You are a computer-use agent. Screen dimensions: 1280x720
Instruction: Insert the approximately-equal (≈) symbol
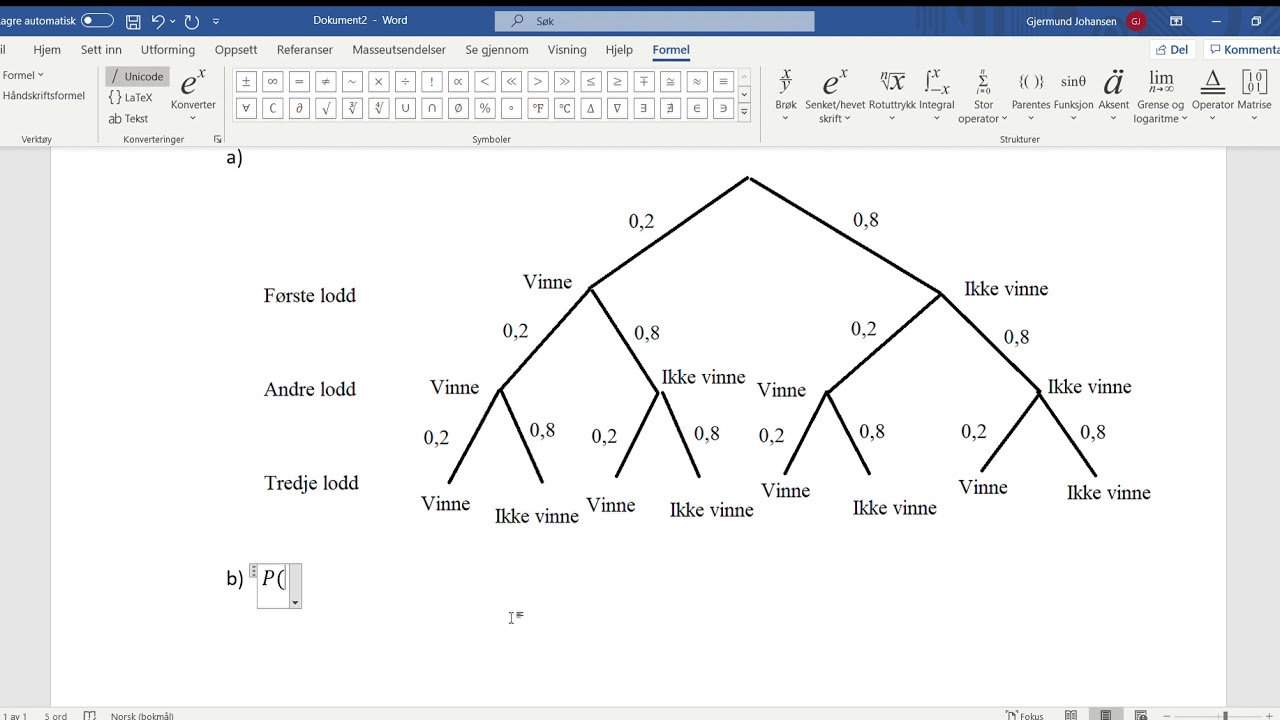tap(697, 82)
